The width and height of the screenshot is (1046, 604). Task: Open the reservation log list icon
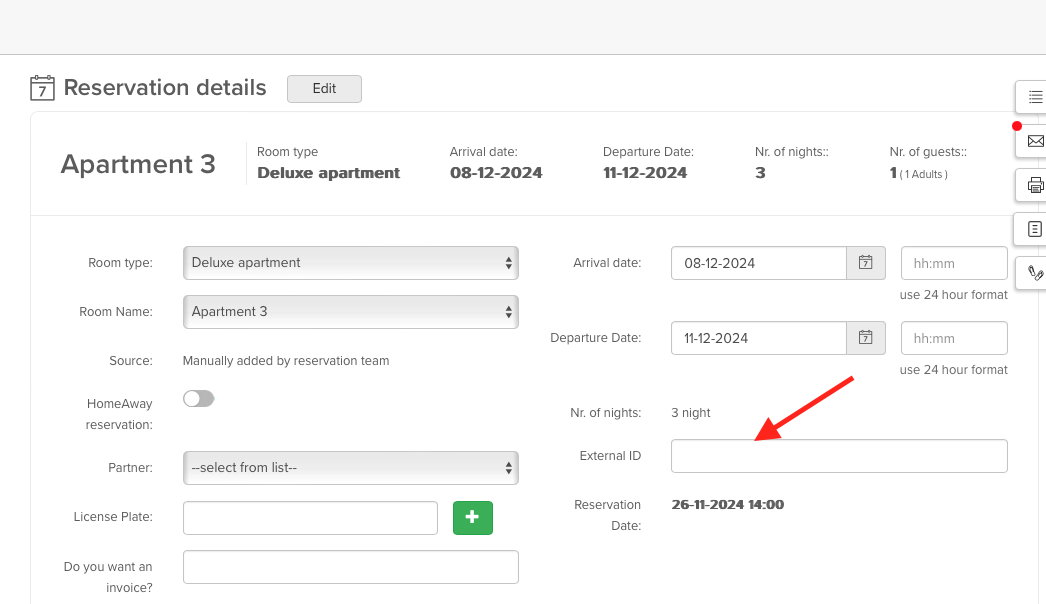1034,96
